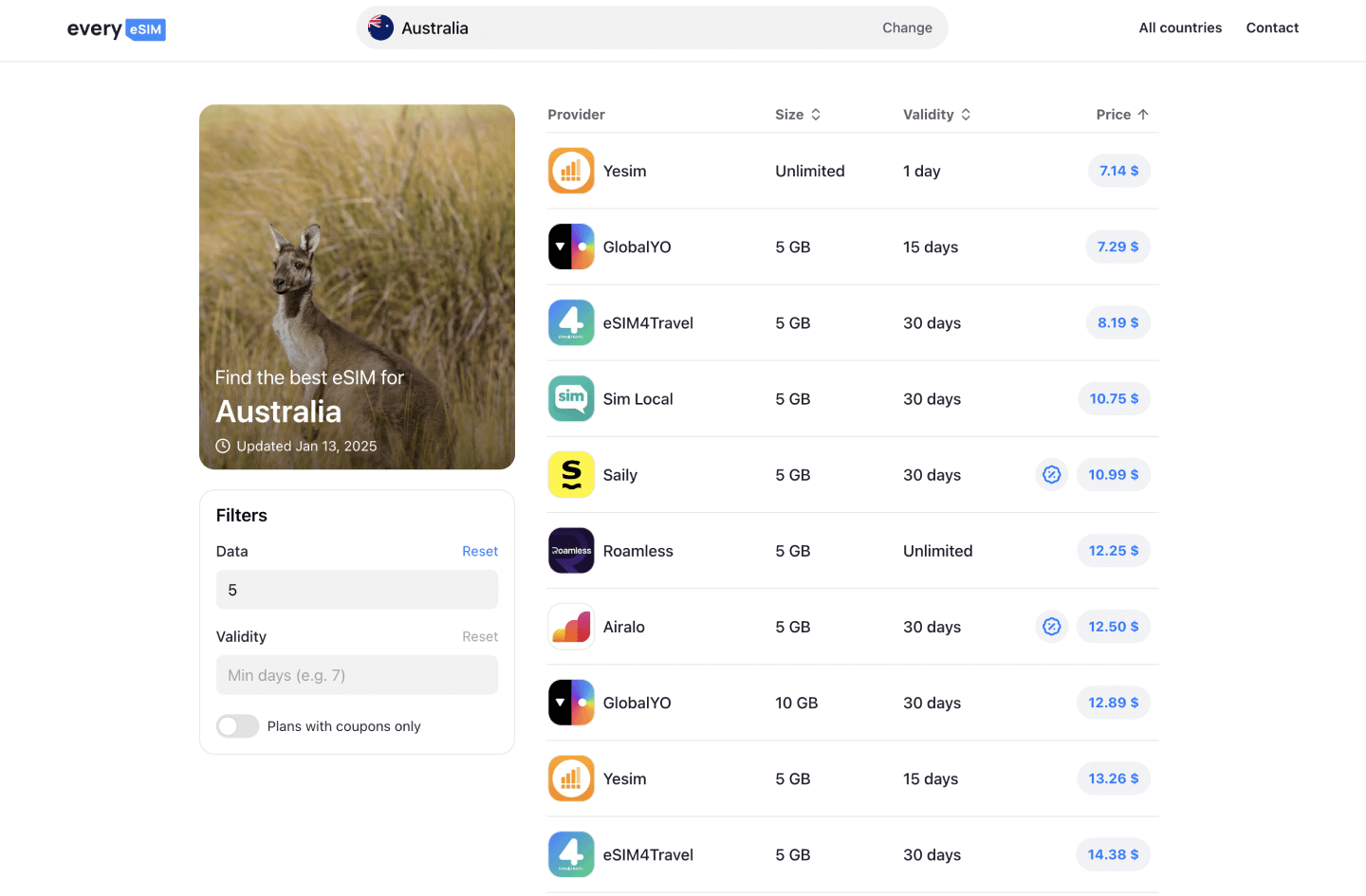Viewport: 1366px width, 896px height.
Task: Click the coupon badge next to Airalo price
Action: 1052,627
